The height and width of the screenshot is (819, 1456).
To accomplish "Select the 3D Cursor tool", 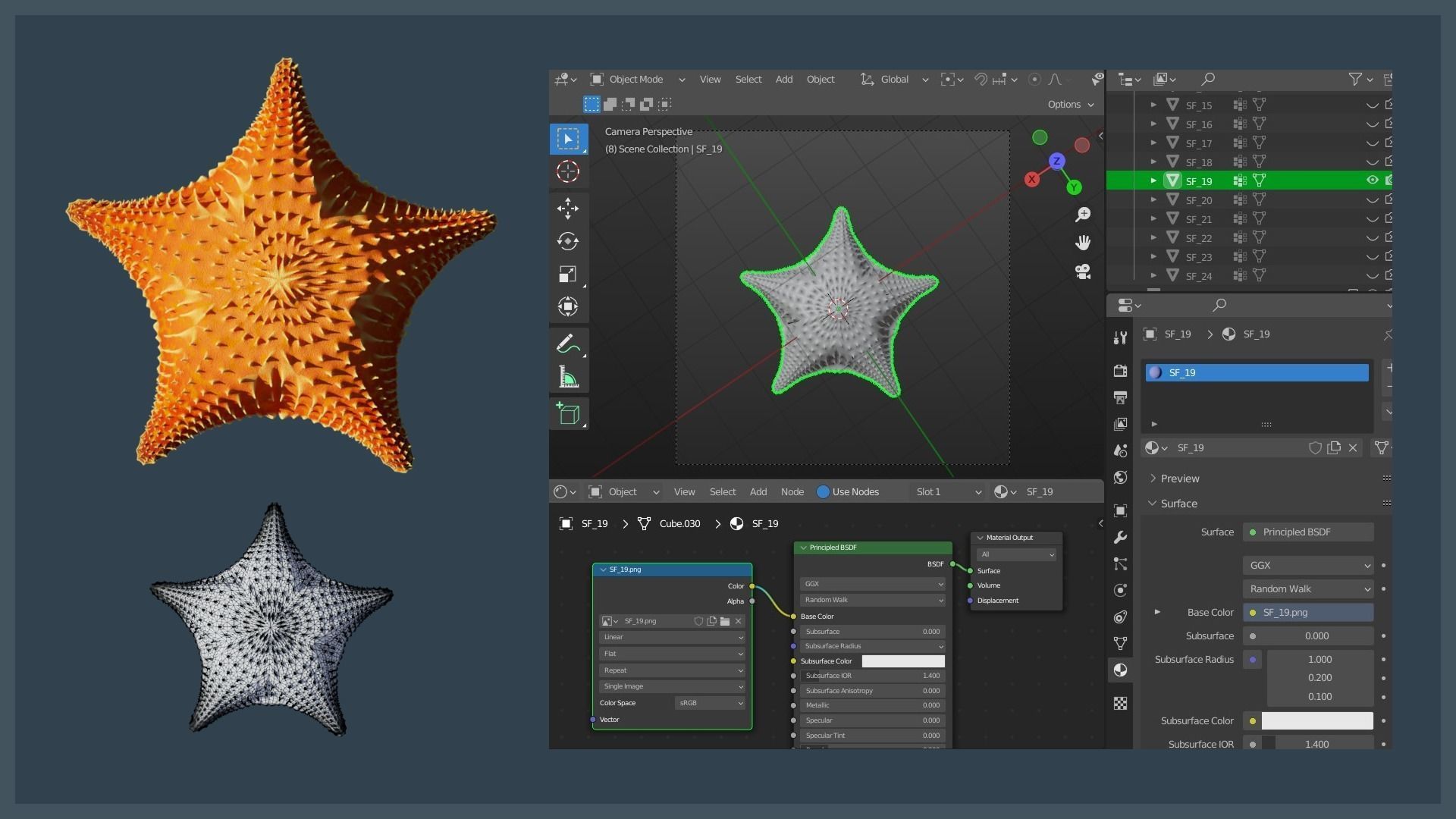I will pos(567,171).
